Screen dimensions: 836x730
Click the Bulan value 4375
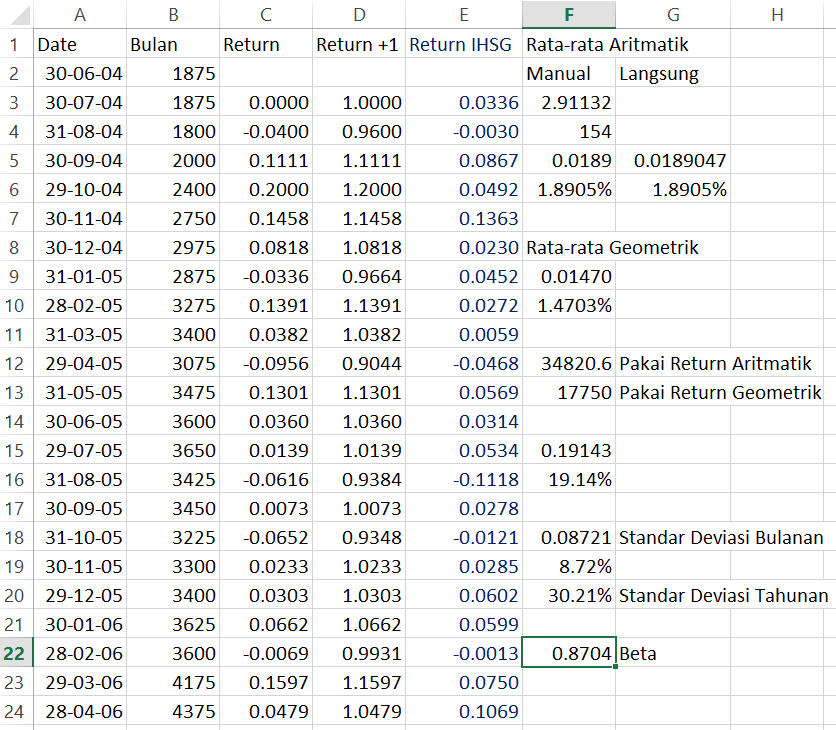pyautogui.click(x=173, y=712)
